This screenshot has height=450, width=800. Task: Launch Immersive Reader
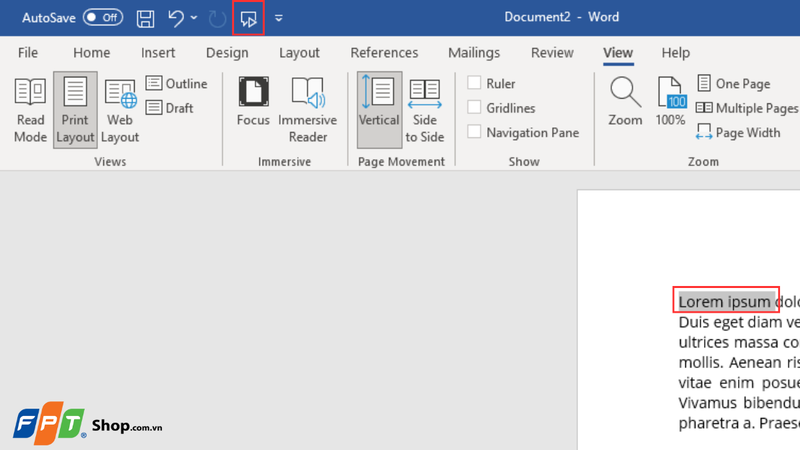pos(308,110)
